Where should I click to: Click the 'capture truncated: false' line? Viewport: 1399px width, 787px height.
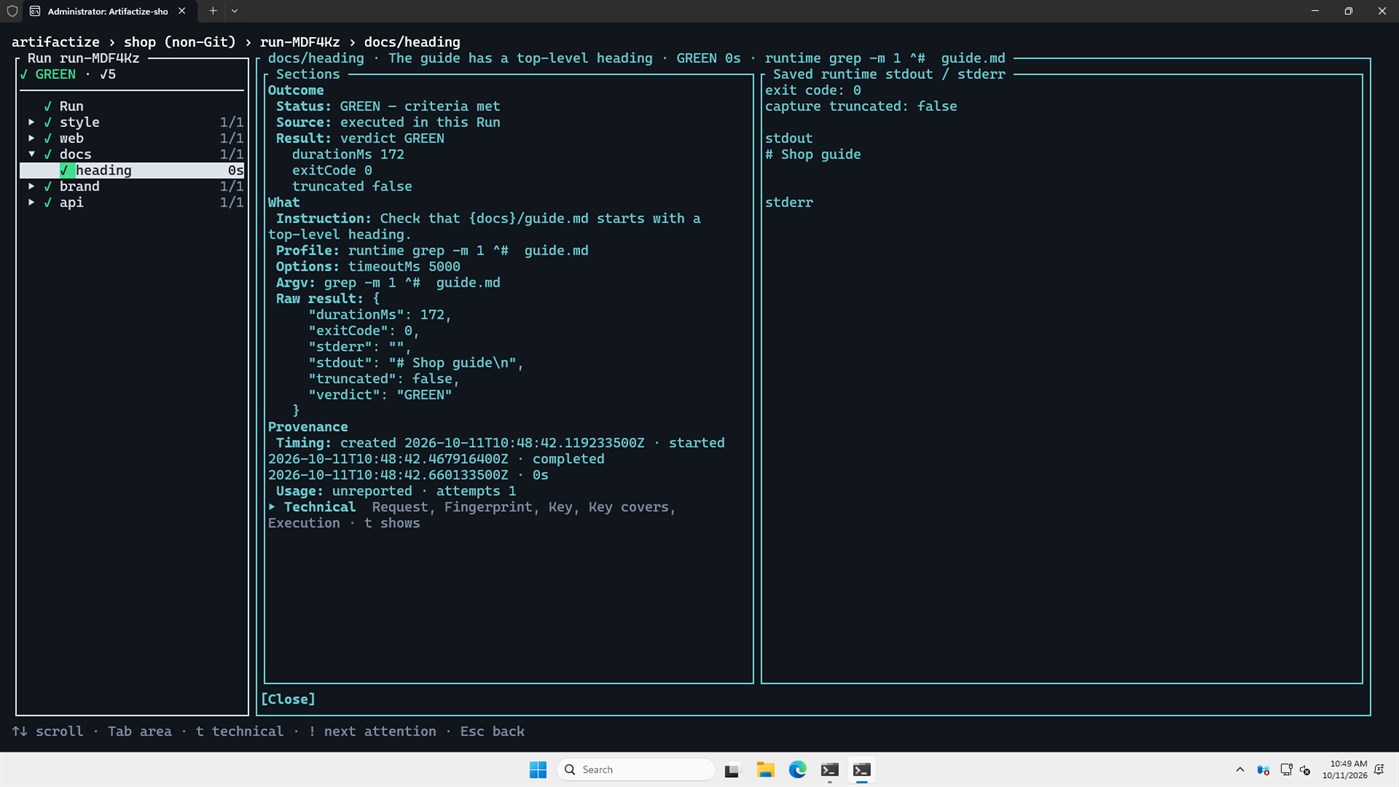pos(861,106)
